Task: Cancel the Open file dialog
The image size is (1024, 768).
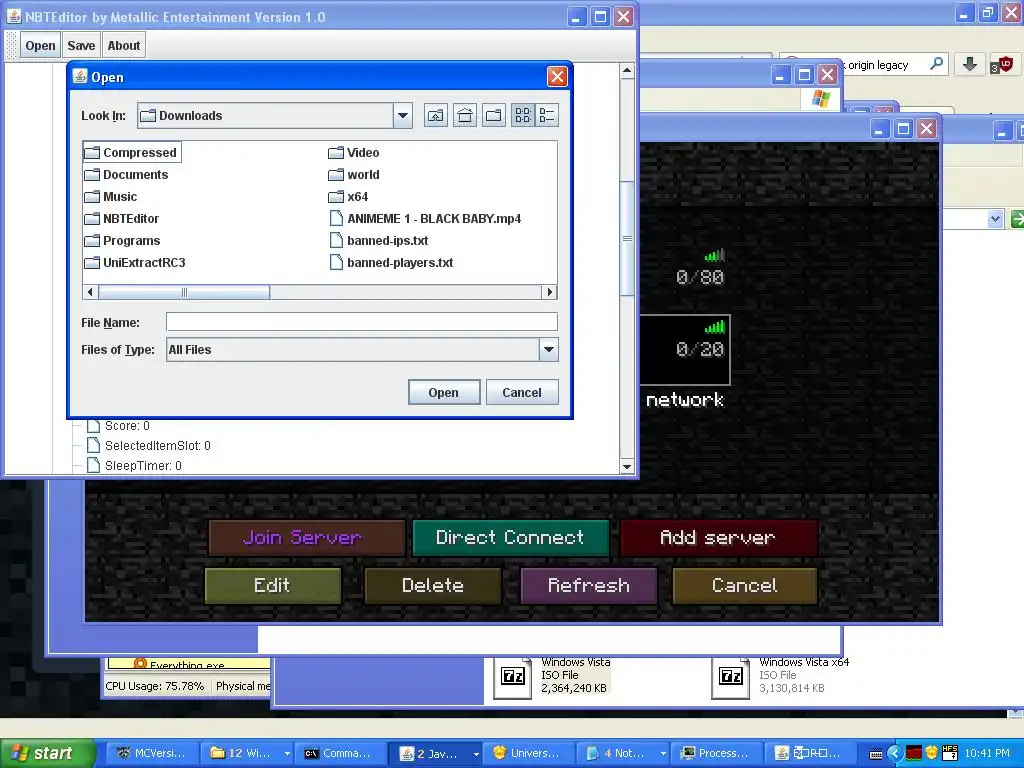Action: (x=522, y=392)
